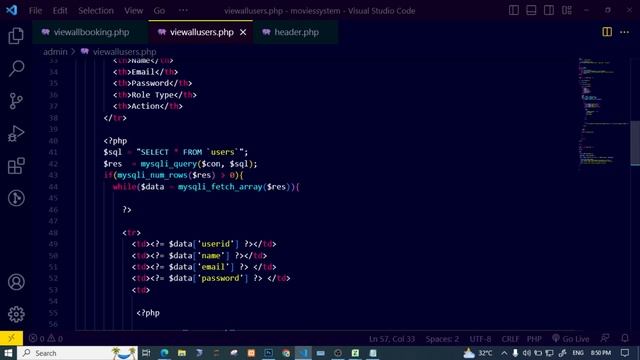
Task: Toggle the primary side bar layout icon
Action: (x=514, y=10)
